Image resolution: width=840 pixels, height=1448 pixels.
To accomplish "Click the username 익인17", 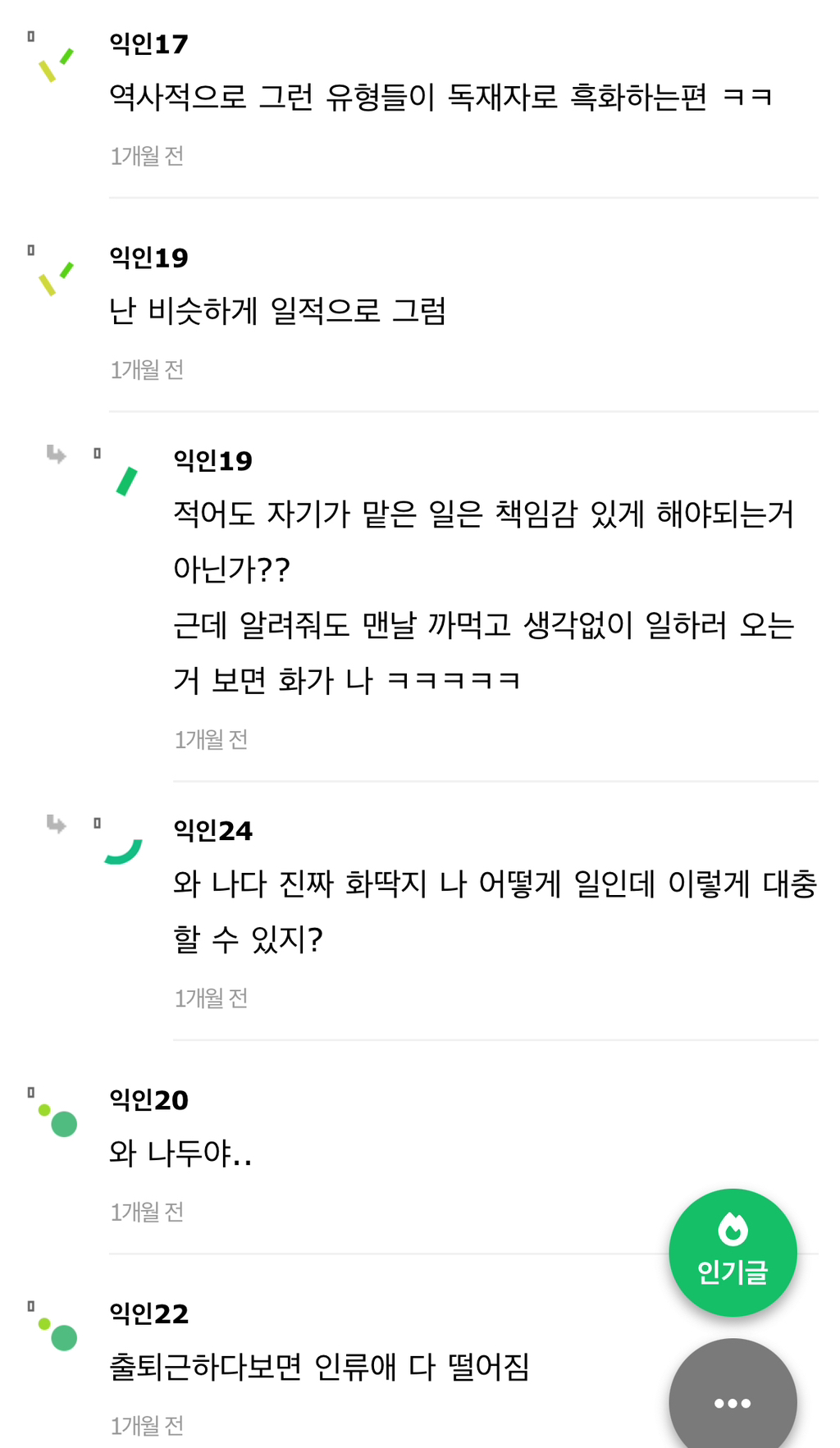I will (x=148, y=43).
